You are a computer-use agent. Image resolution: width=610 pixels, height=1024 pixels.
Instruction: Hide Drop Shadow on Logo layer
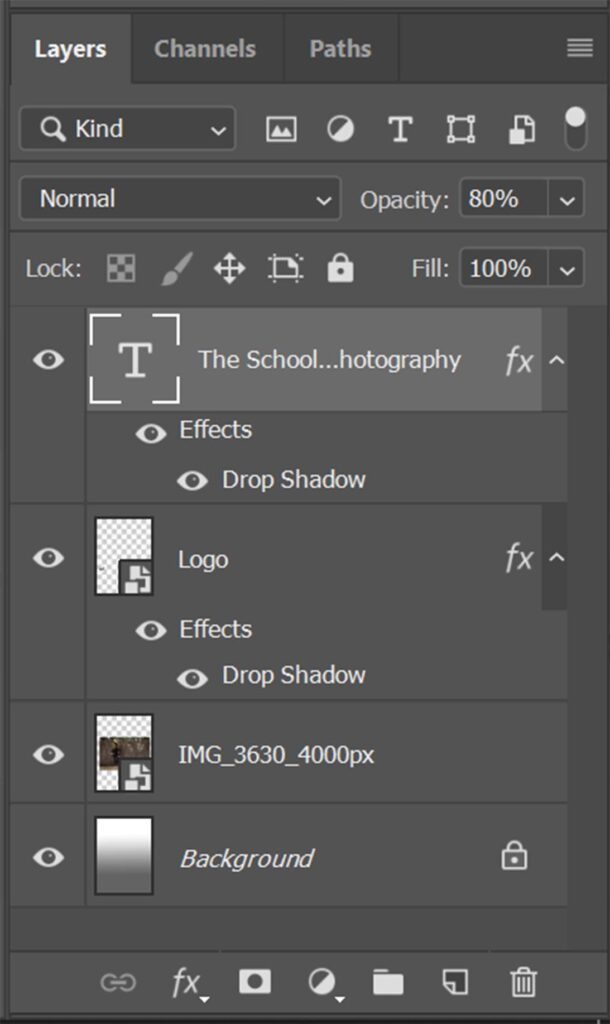tap(192, 679)
